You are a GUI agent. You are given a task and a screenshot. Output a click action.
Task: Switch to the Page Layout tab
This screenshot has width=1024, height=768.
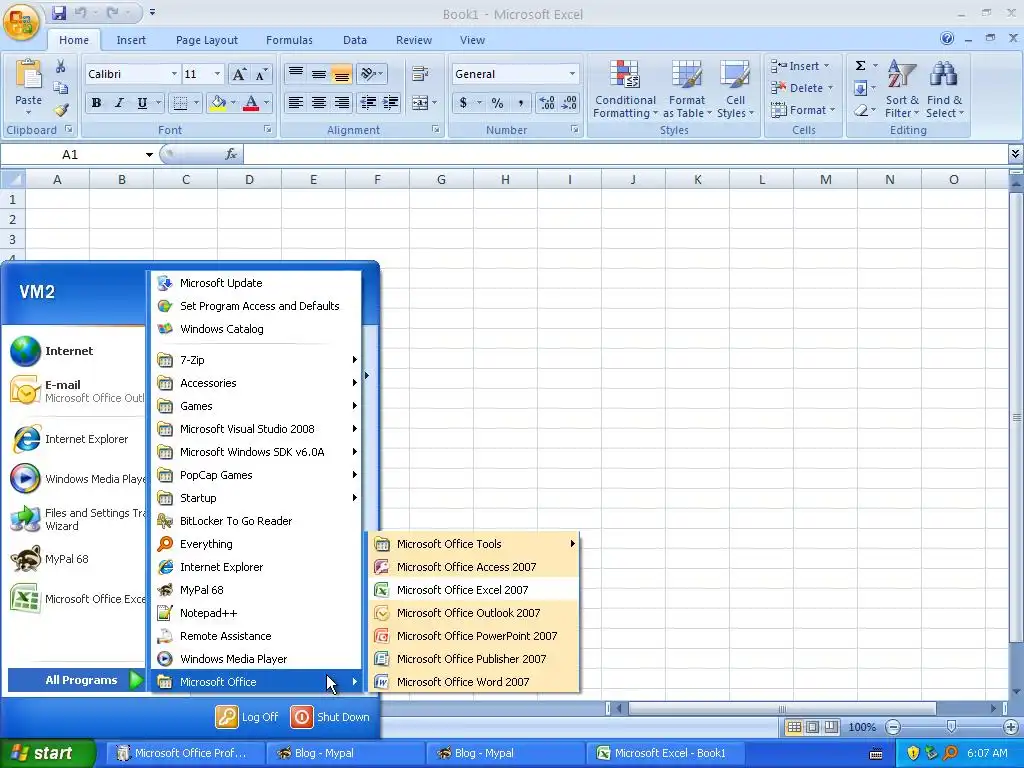206,40
